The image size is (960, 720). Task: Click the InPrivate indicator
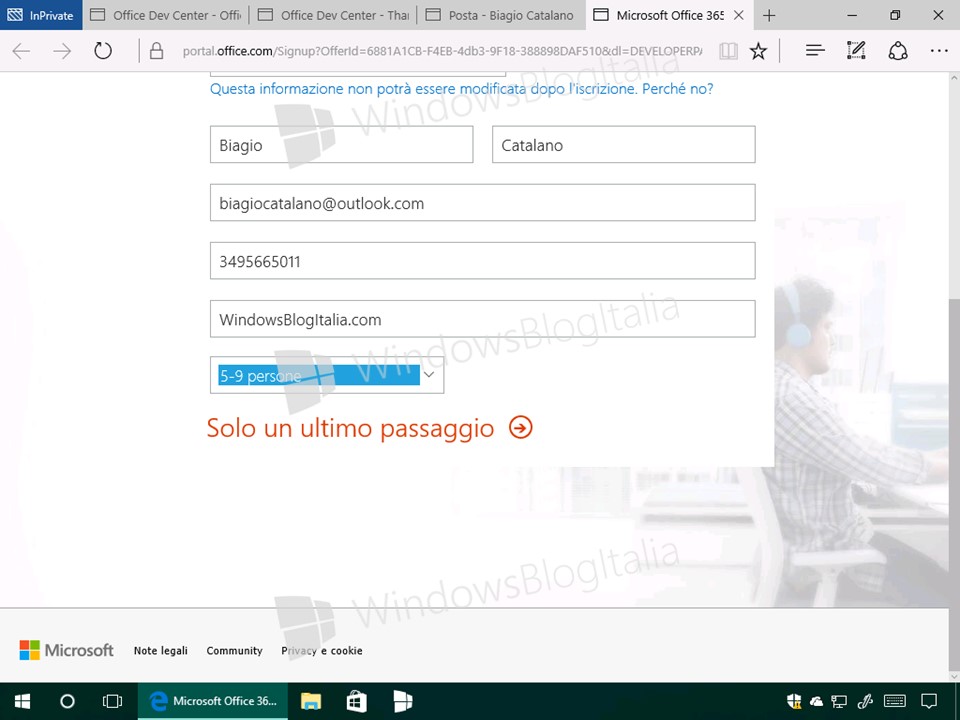[x=41, y=15]
